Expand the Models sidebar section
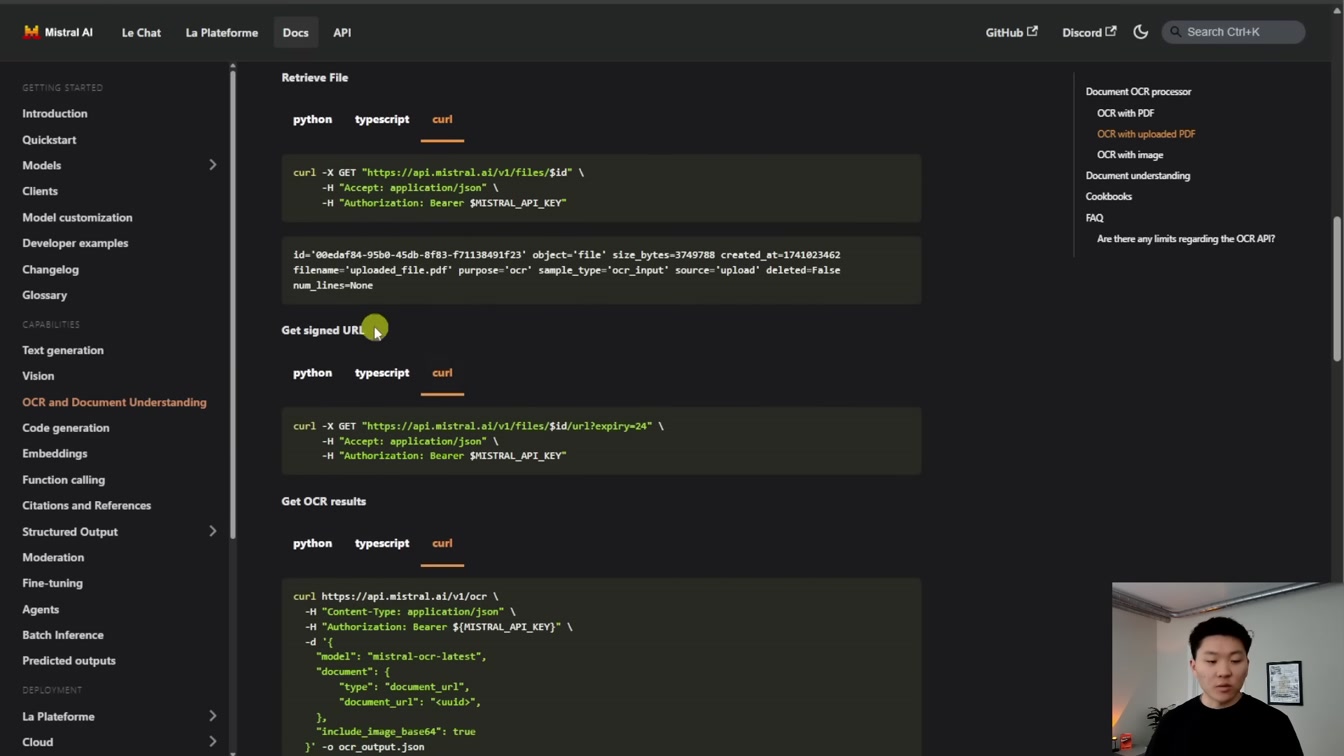 click(x=212, y=165)
